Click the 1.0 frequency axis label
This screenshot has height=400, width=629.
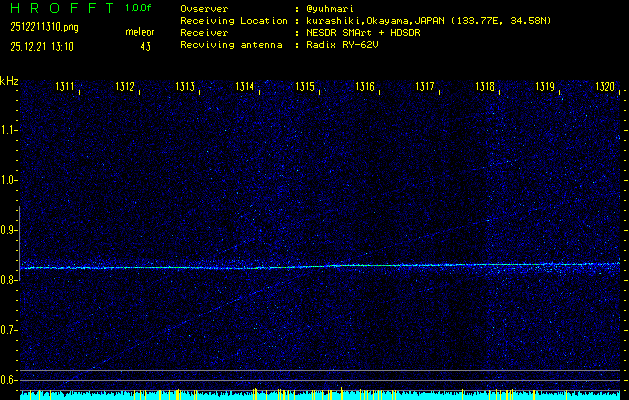pyautogui.click(x=9, y=180)
